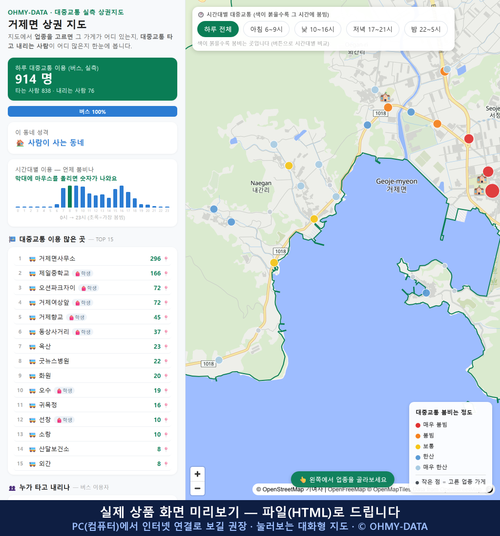Viewport: 500px width, 536px height.
Task: Click the 166 count in the 제일중학교 row
Action: coord(156,273)
